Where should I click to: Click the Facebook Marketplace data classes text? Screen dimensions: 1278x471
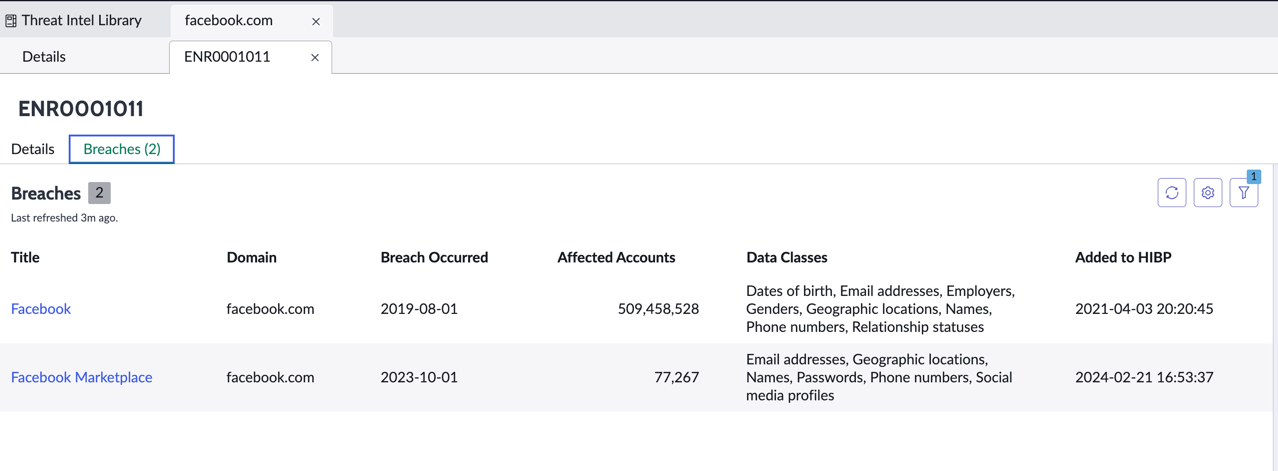879,377
